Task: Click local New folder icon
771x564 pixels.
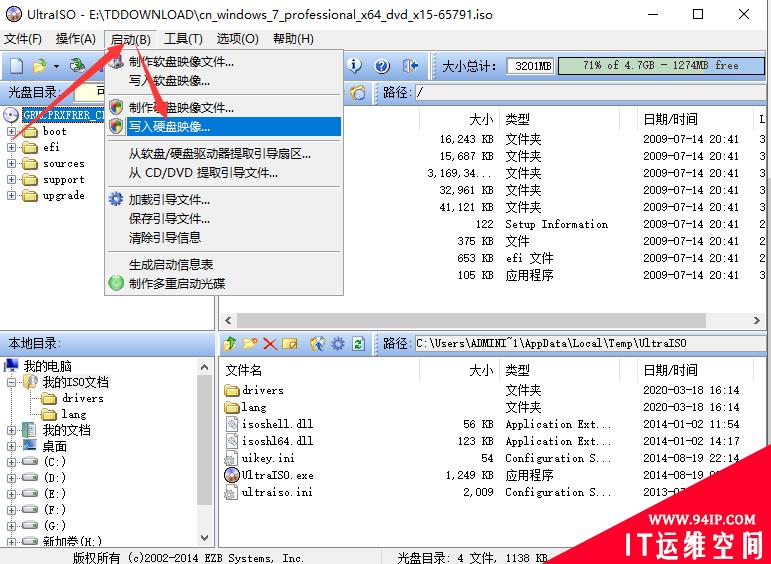Action: click(x=250, y=343)
